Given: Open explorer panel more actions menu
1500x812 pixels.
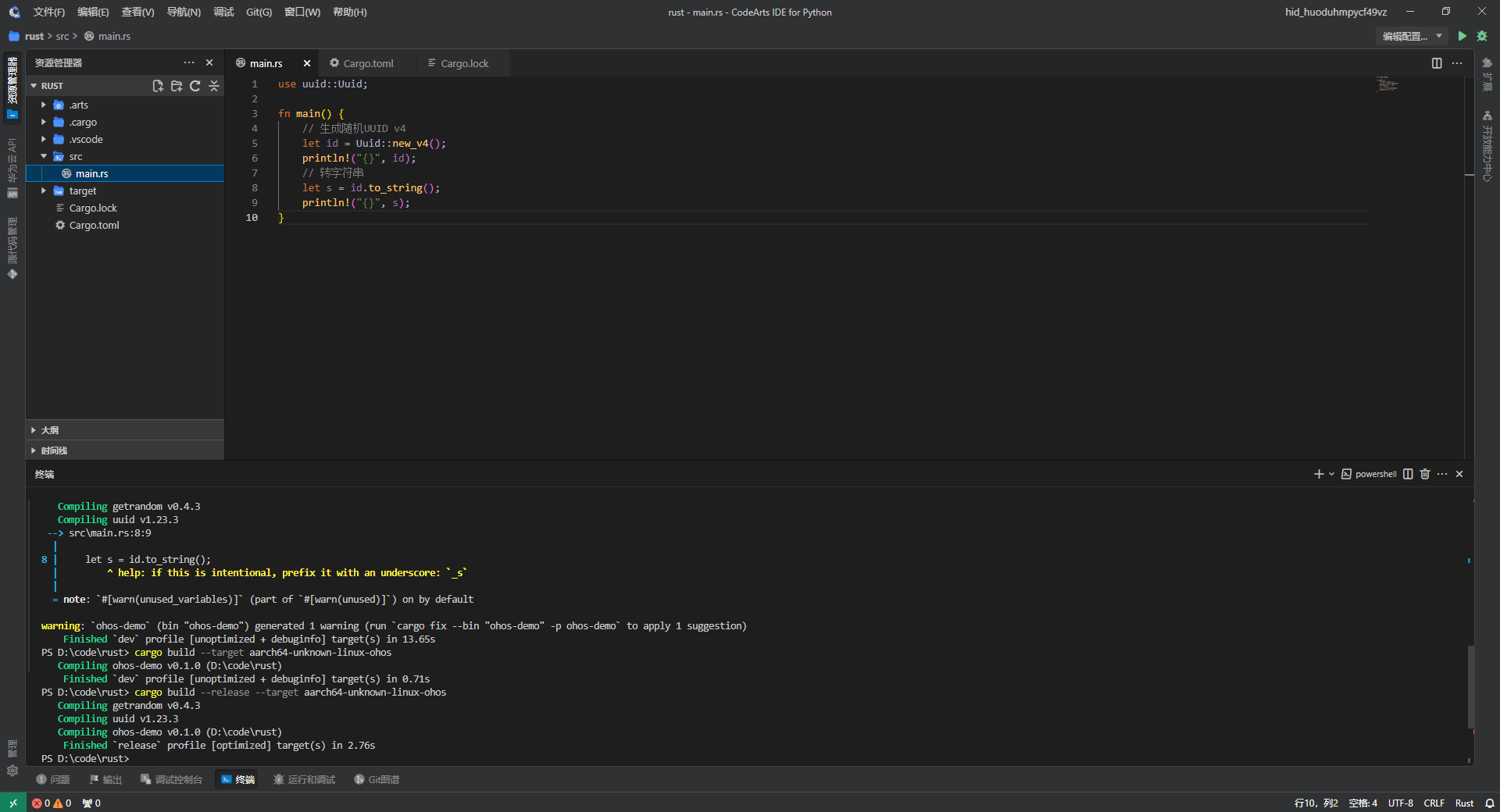Looking at the screenshot, I should coord(189,62).
